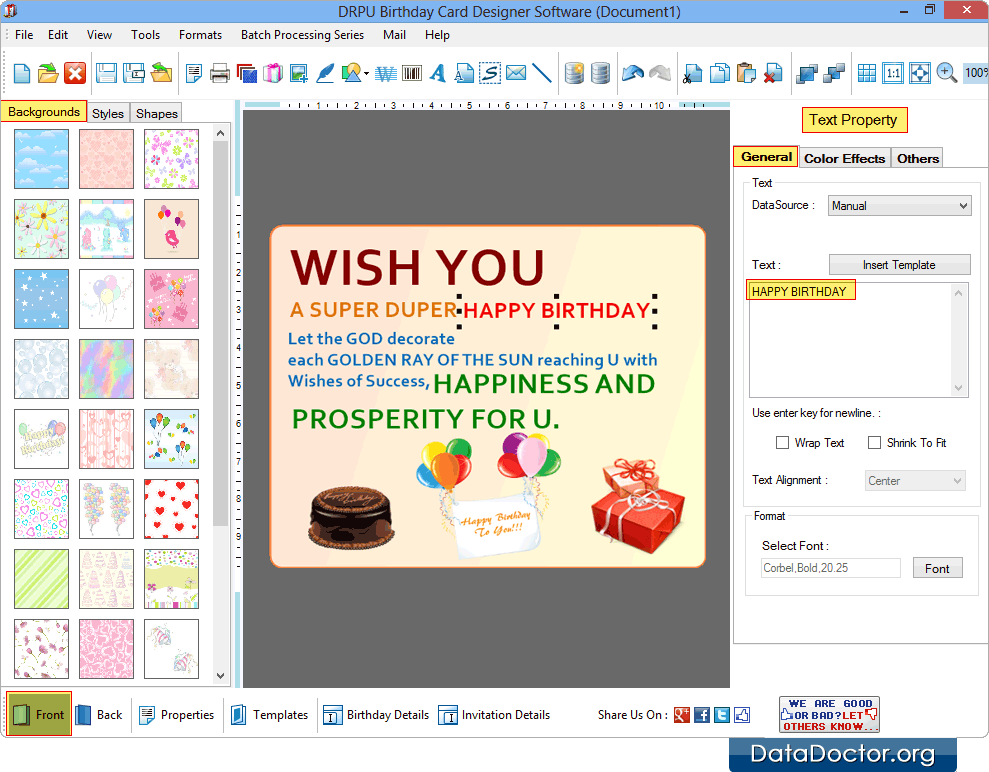The width and height of the screenshot is (989, 772).
Task: Click the 1:1 actual size icon
Action: pyautogui.click(x=893, y=74)
